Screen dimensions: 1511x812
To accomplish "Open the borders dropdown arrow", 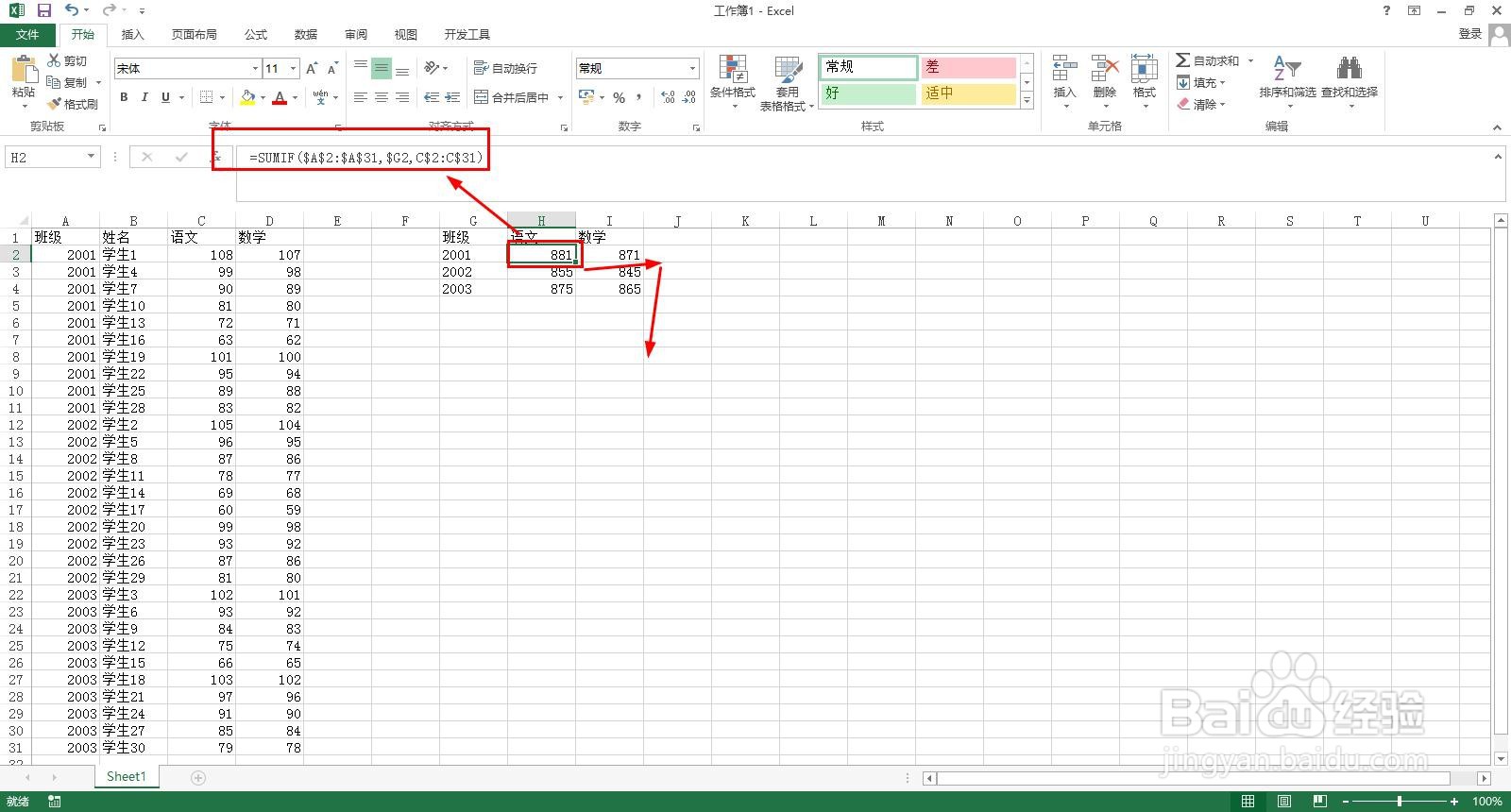I will [x=222, y=97].
